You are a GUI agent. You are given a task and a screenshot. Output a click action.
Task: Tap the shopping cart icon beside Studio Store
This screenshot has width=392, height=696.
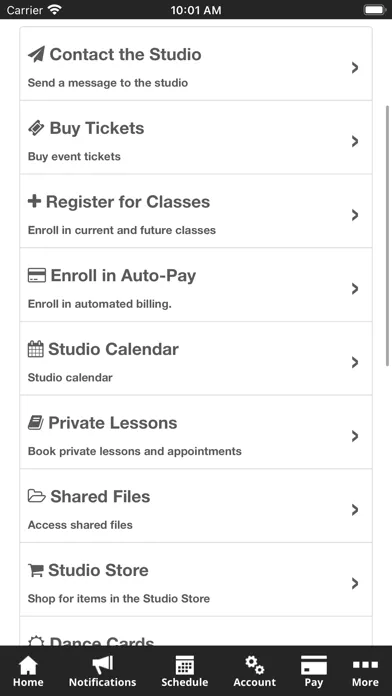coord(36,570)
